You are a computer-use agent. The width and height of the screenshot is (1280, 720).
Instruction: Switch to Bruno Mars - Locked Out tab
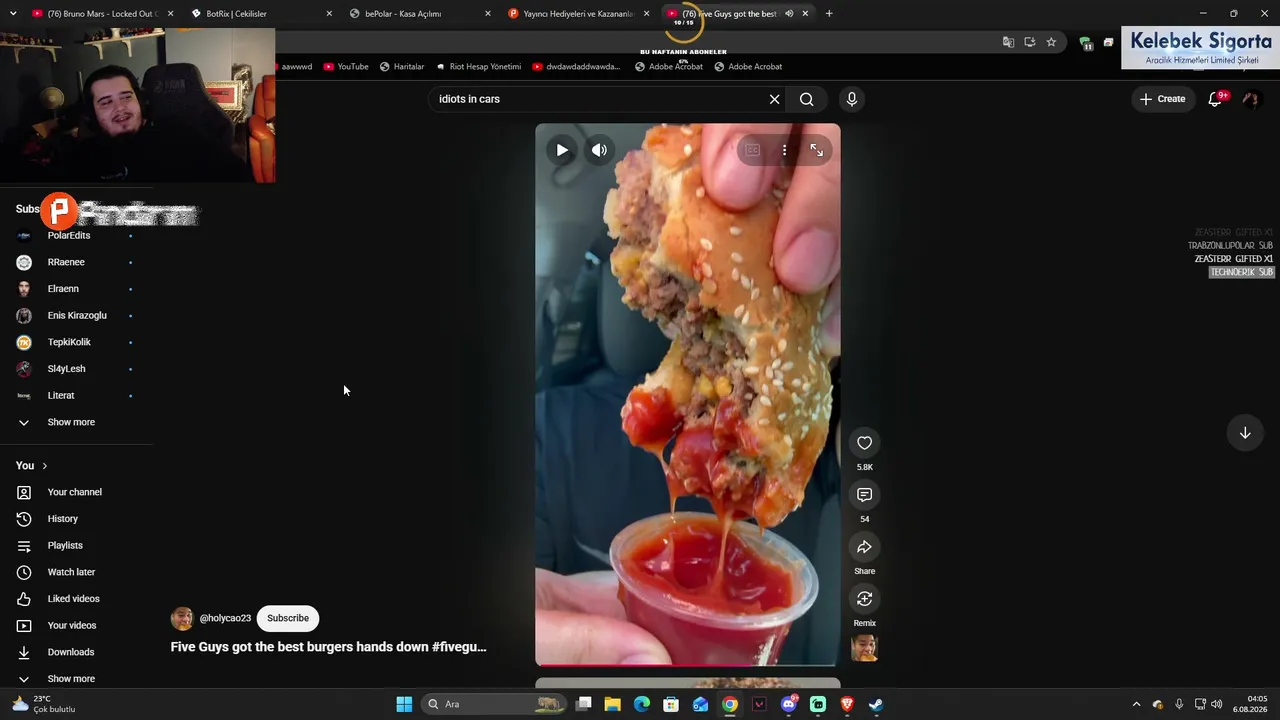[101, 14]
